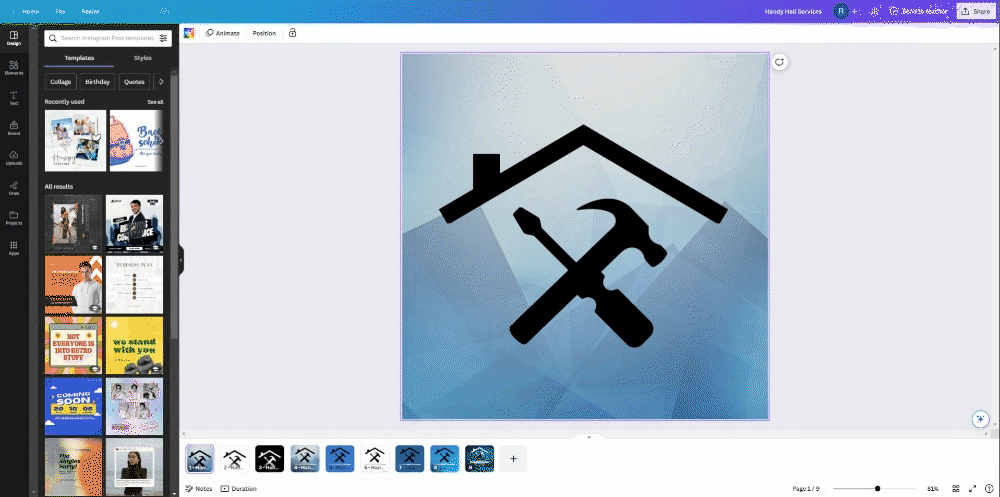Select page 1 thumbnail
Image resolution: width=1000 pixels, height=497 pixels.
200,459
